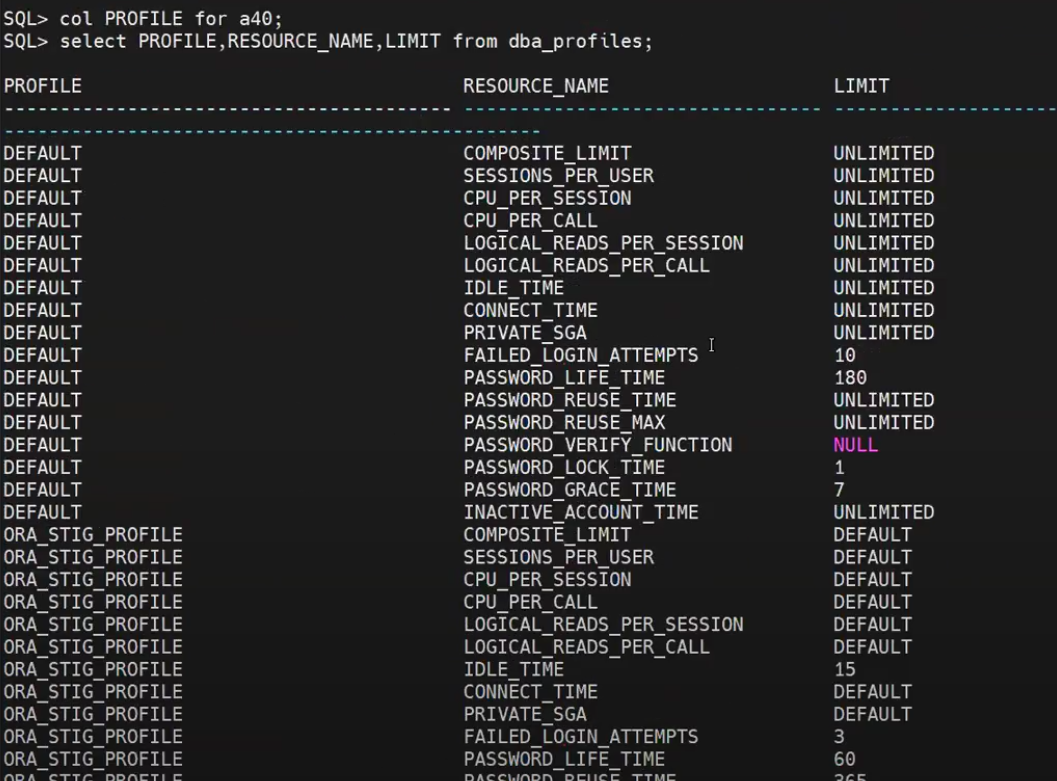Select CONNECT_TIME in the DEFAULT profile rows

(x=531, y=311)
